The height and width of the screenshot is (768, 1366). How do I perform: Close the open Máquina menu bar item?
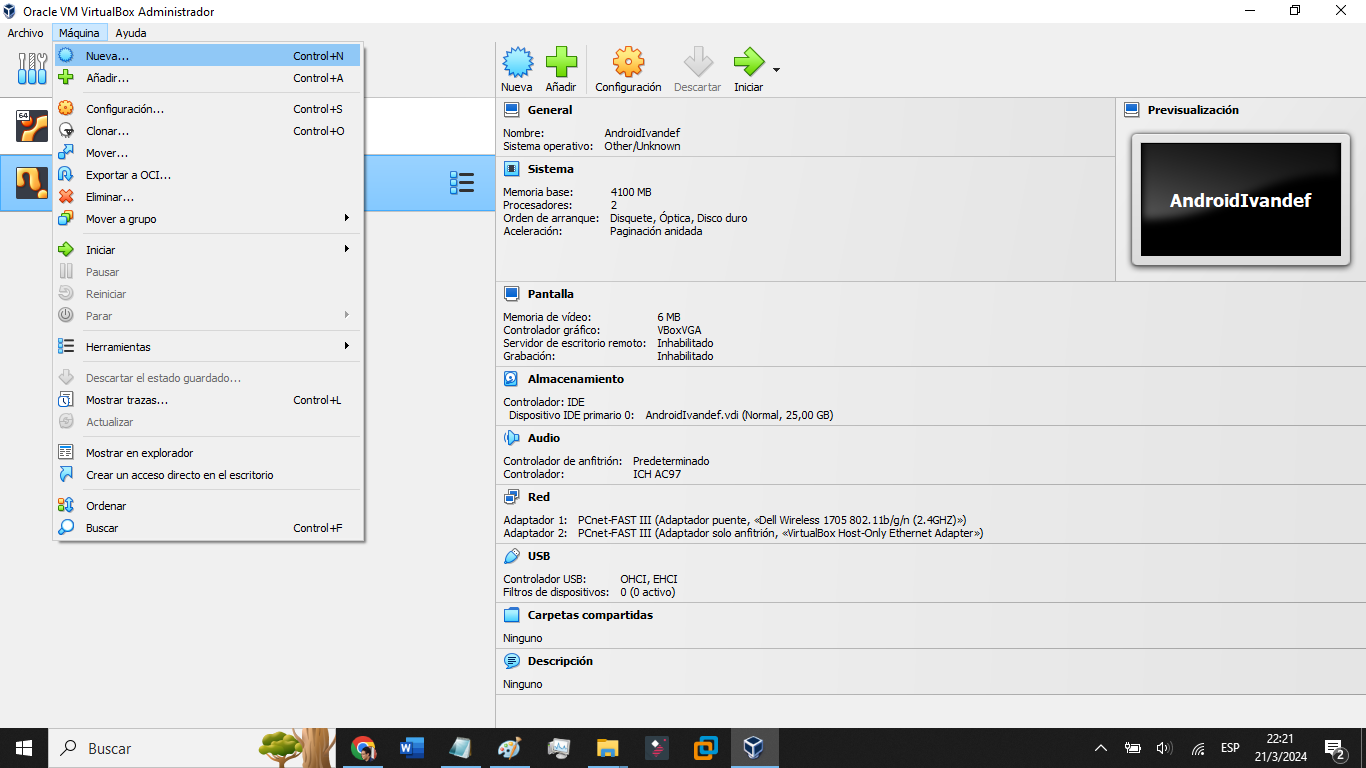pos(79,33)
